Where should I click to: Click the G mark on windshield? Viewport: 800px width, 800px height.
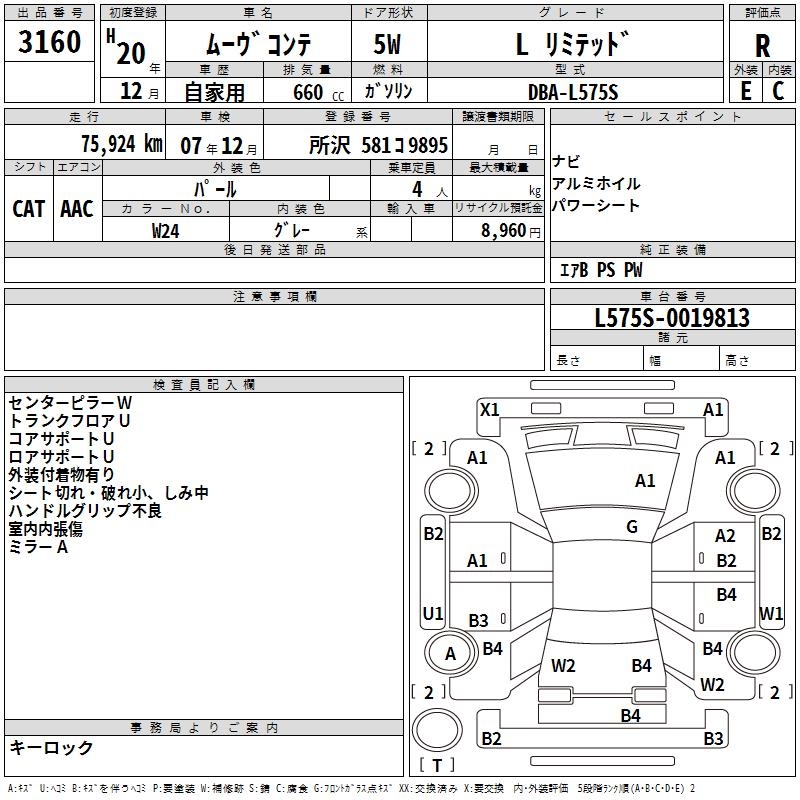(x=632, y=526)
